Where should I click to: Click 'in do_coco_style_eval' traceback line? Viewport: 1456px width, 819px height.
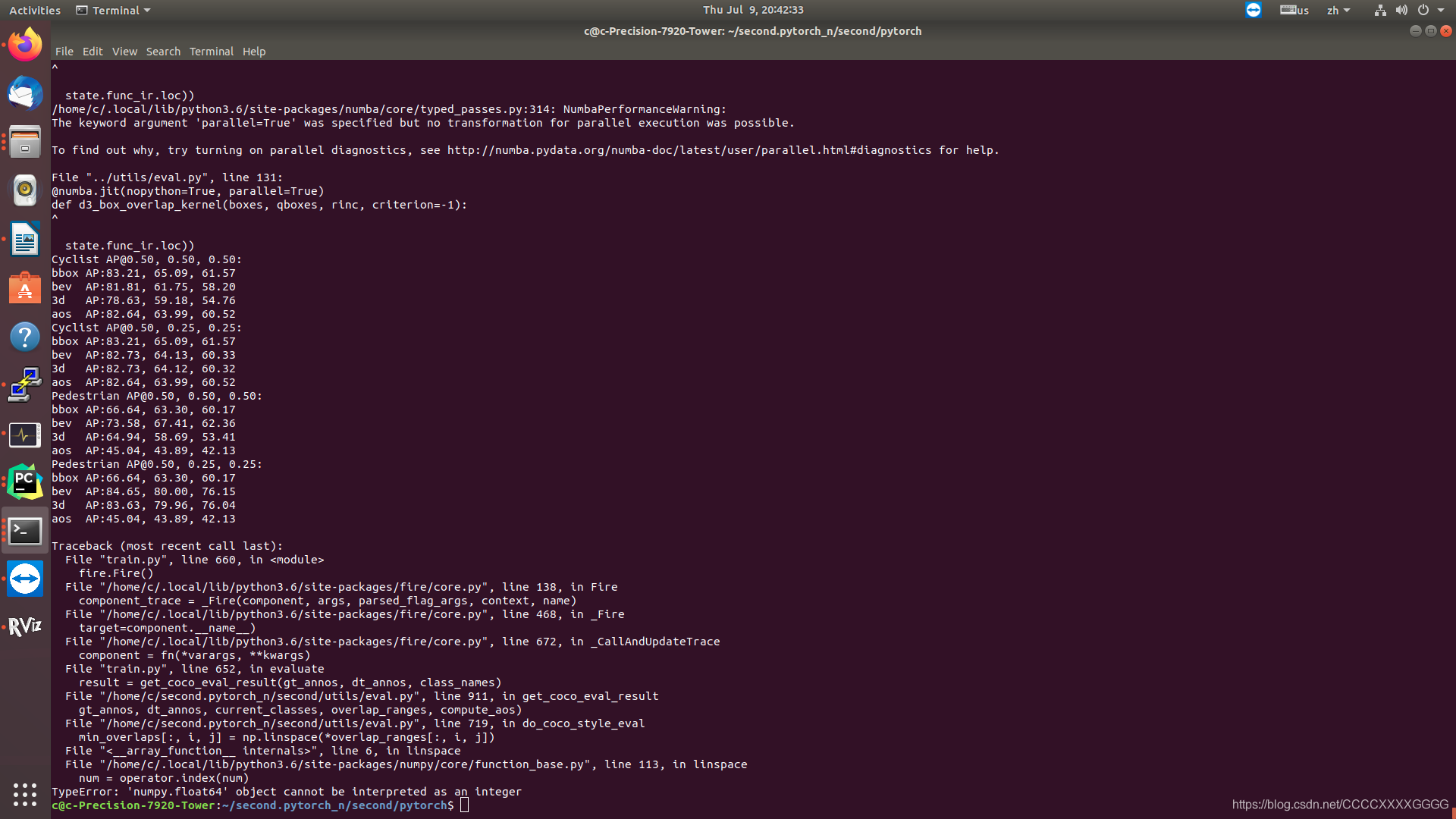(355, 723)
